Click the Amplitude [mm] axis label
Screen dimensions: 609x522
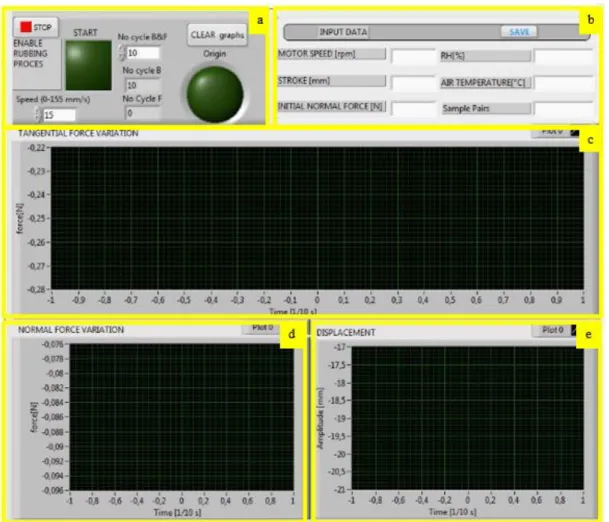[x=320, y=418]
